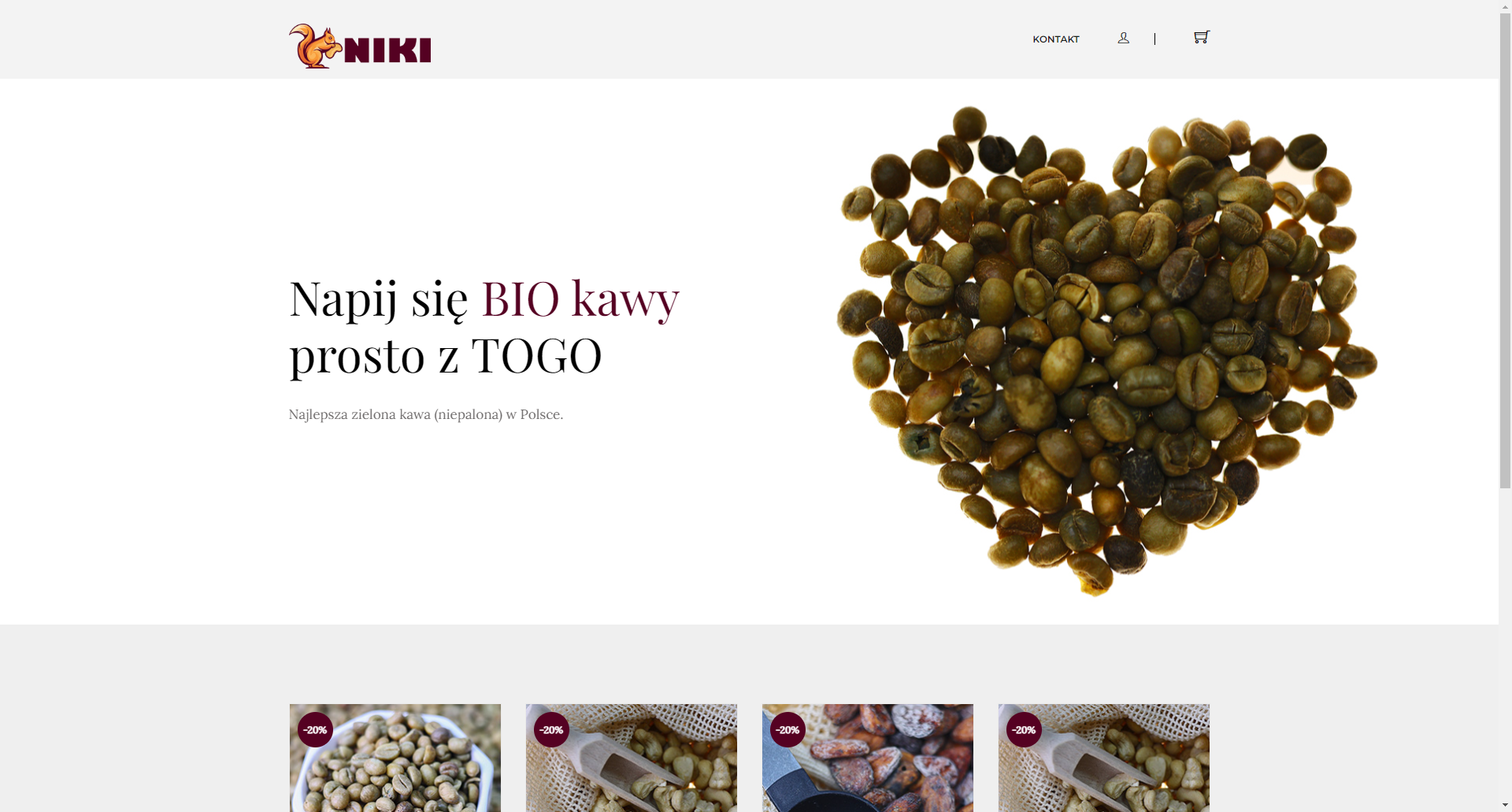The height and width of the screenshot is (812, 1512).
Task: Open the KONTAKT menu item
Action: [x=1056, y=39]
